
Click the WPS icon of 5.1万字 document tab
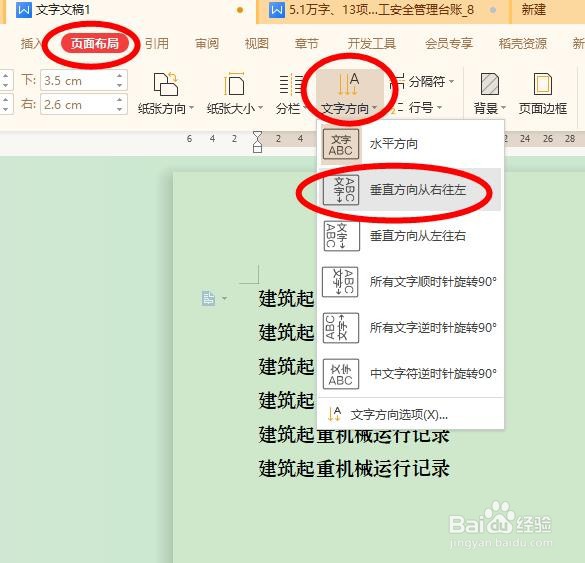pos(276,10)
